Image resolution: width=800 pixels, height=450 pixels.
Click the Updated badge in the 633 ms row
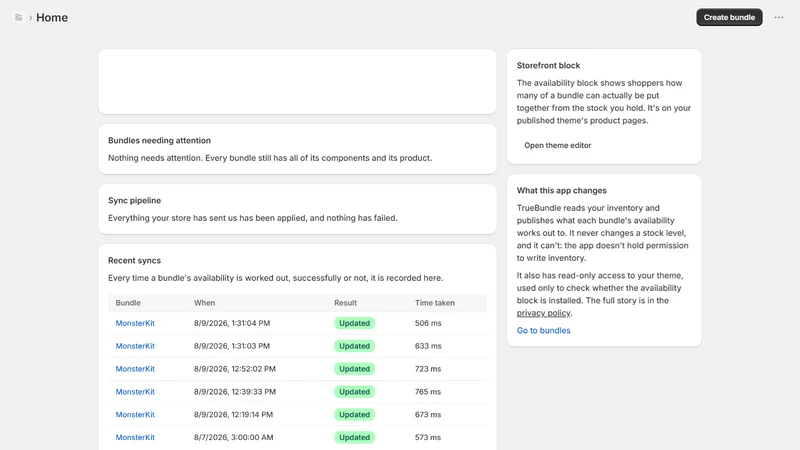click(355, 346)
